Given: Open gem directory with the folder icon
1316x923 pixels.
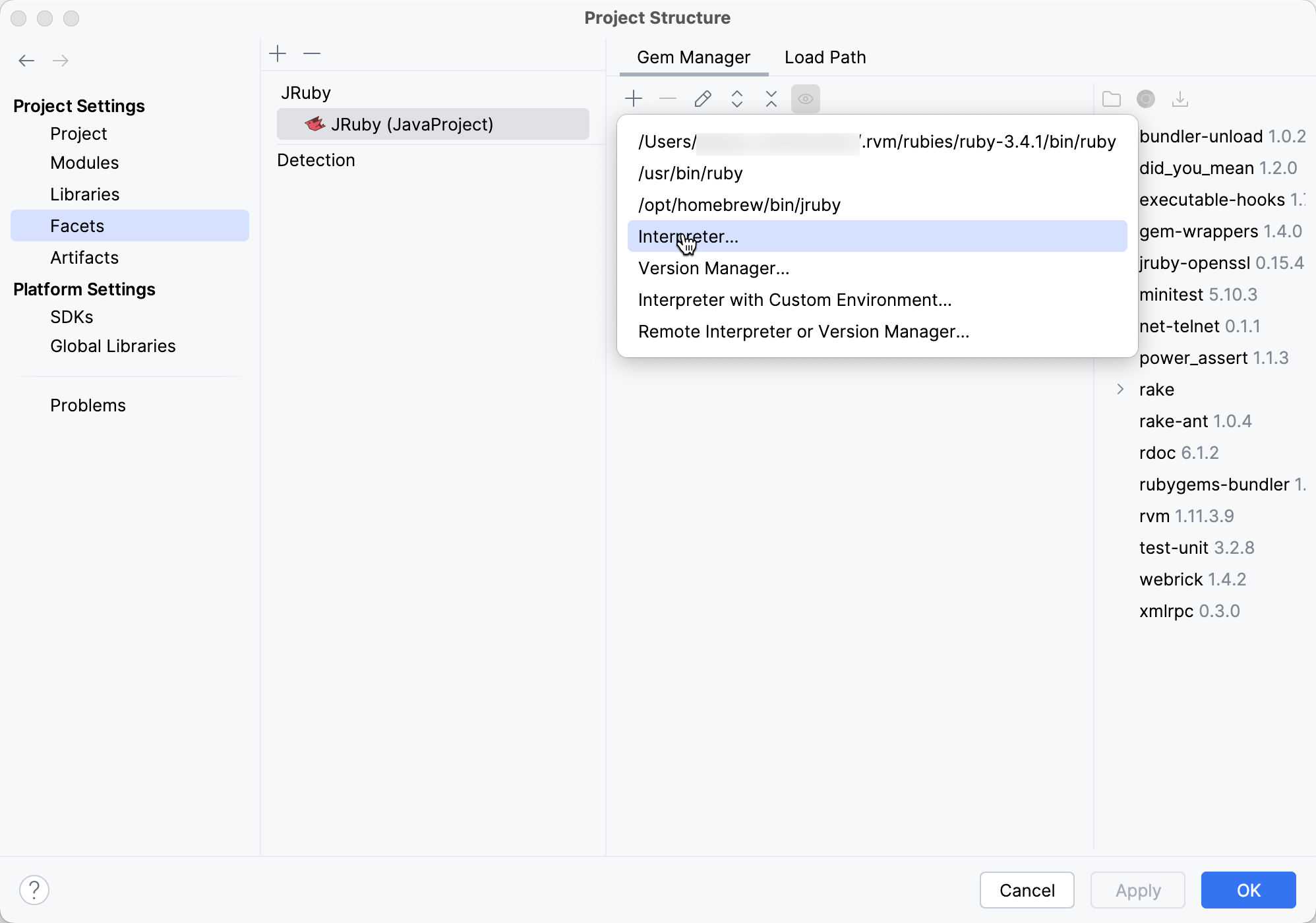Looking at the screenshot, I should click(1111, 99).
